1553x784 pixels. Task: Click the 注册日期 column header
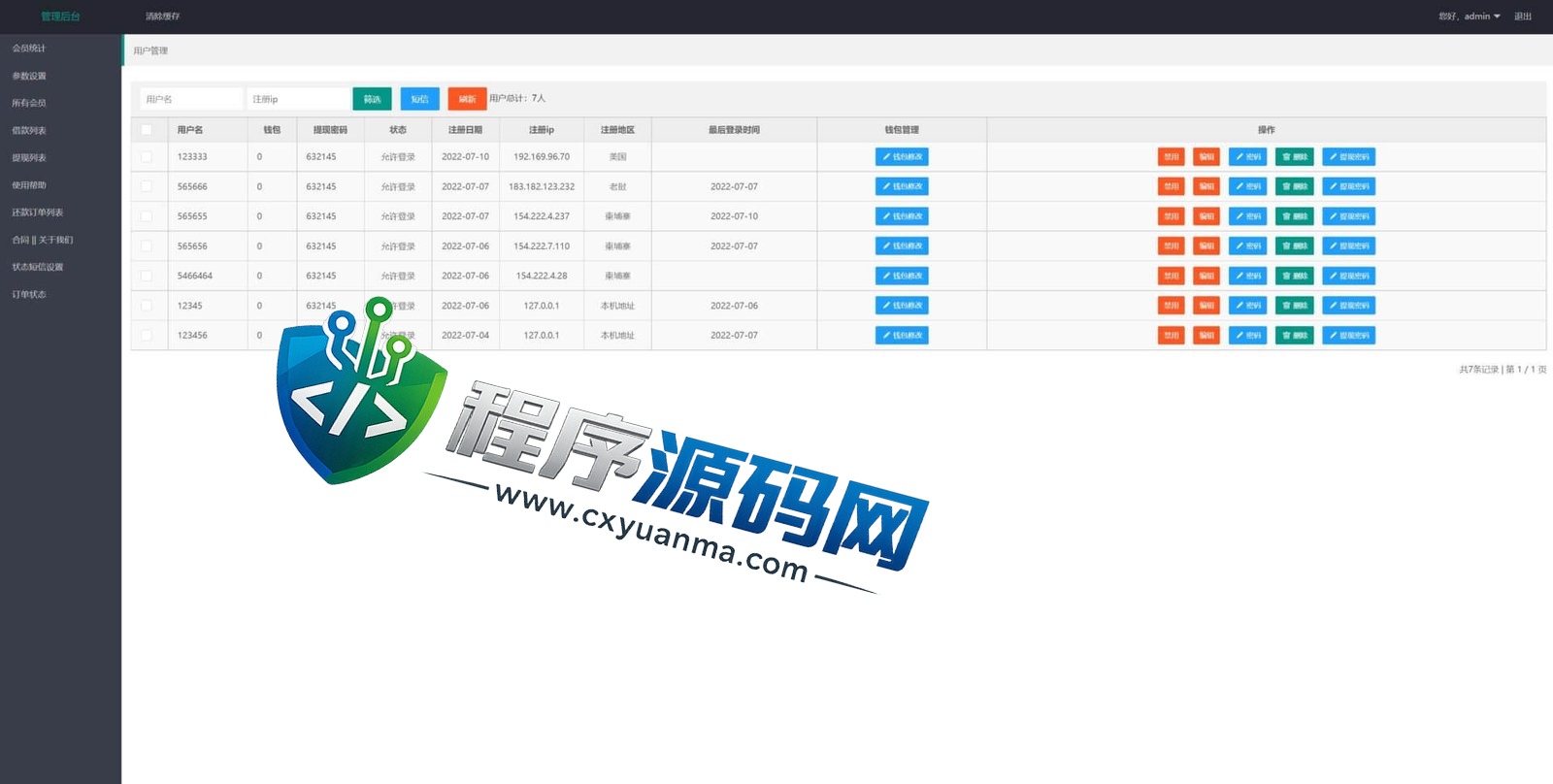(465, 129)
